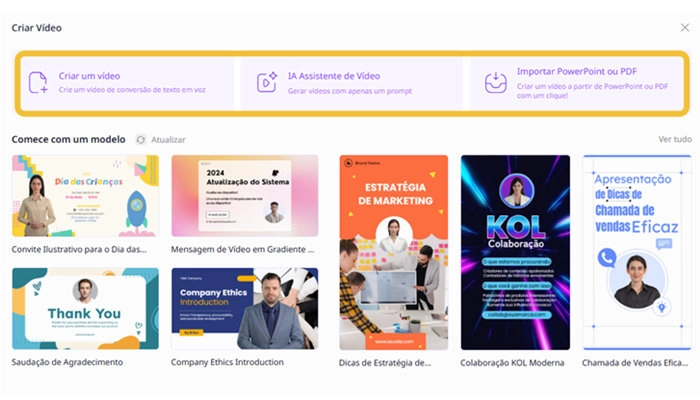The height and width of the screenshot is (400, 700).
Task: Select the Dia das Crianças template thumbnail
Action: pyautogui.click(x=85, y=196)
